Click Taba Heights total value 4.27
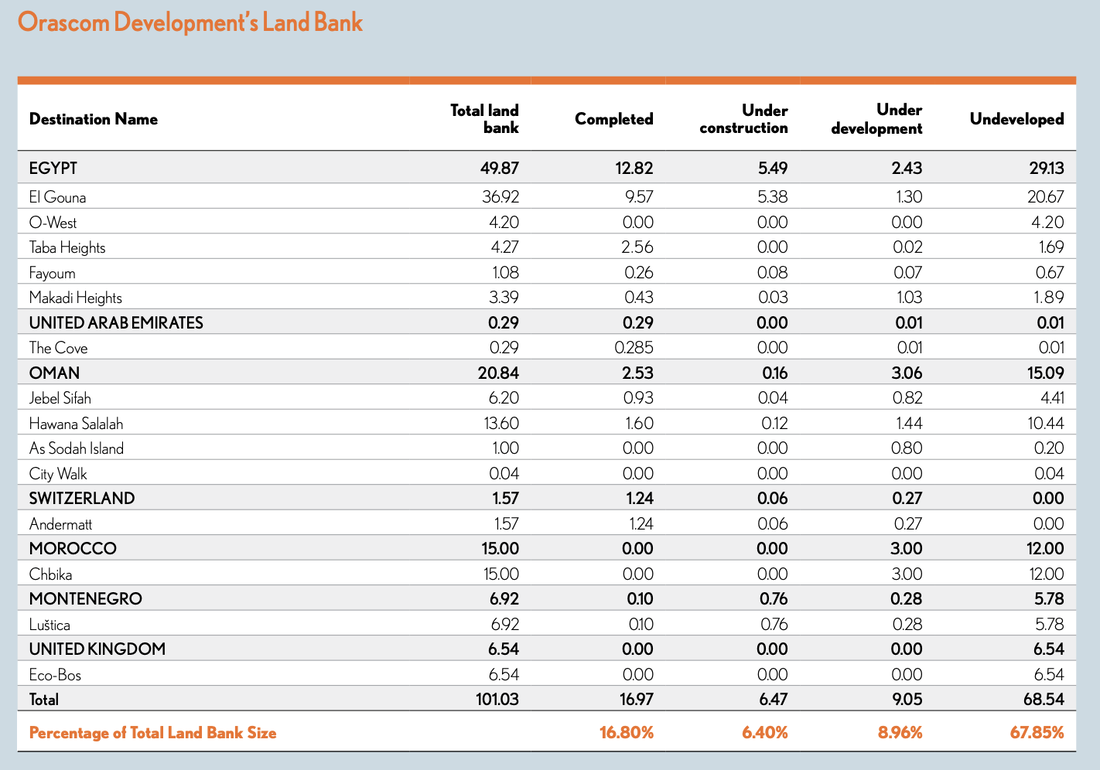 [504, 248]
